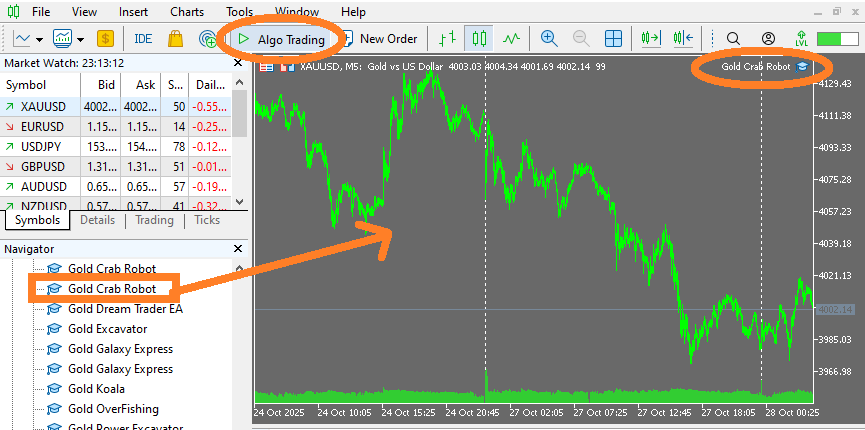Open the user account profile icon
Screen dimensions: 865x430
click(768, 39)
